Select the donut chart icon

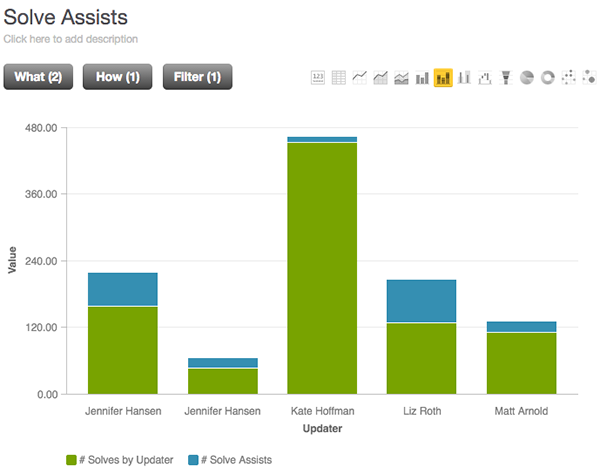click(x=547, y=77)
